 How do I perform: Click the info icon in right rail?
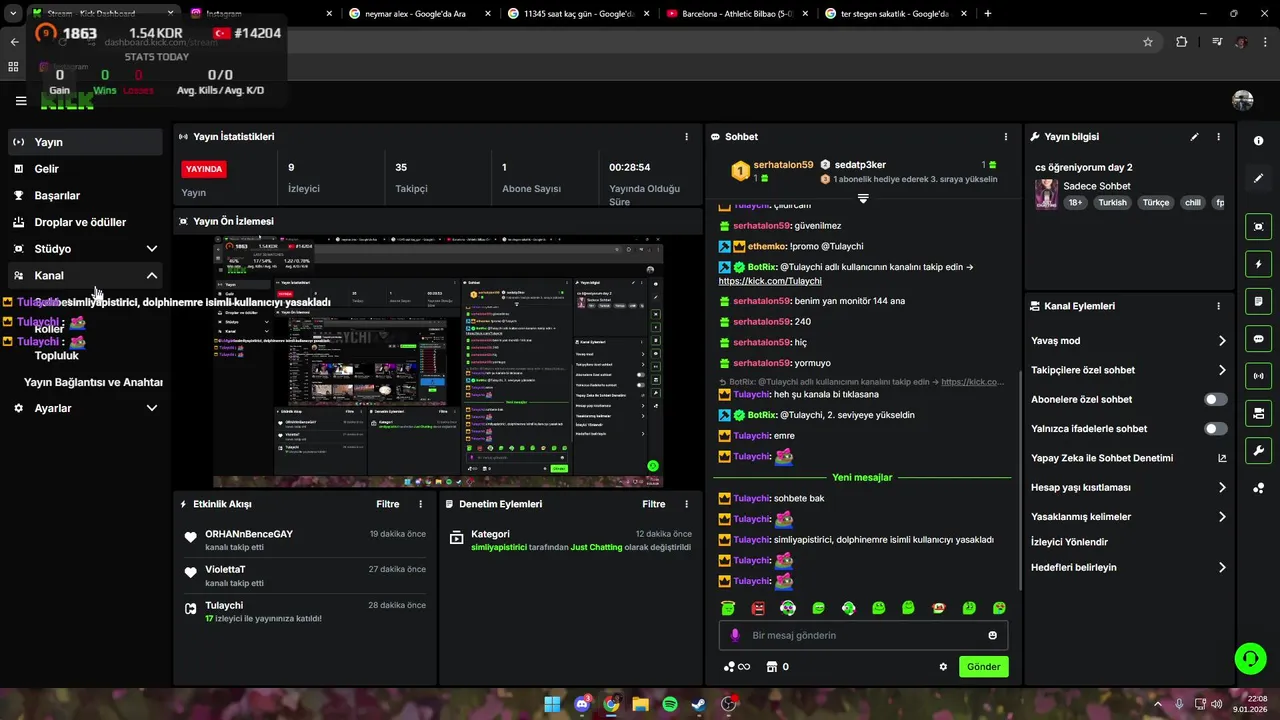click(1258, 141)
